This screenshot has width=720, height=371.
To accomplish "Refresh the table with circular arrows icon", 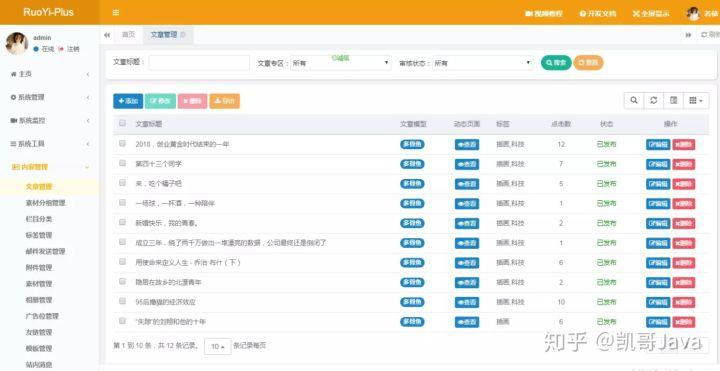I will tap(653, 101).
